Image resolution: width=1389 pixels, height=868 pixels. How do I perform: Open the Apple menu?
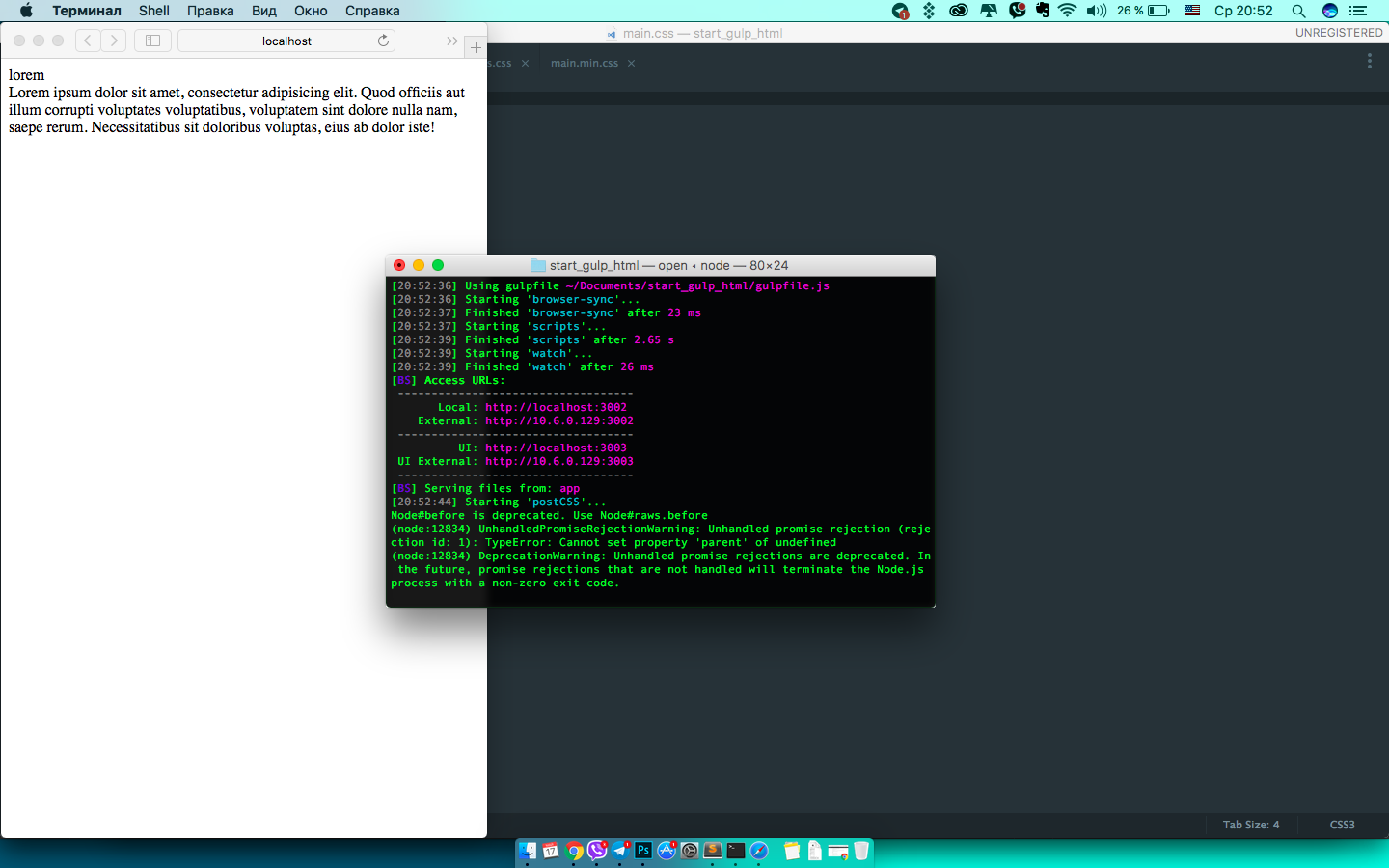(x=26, y=11)
